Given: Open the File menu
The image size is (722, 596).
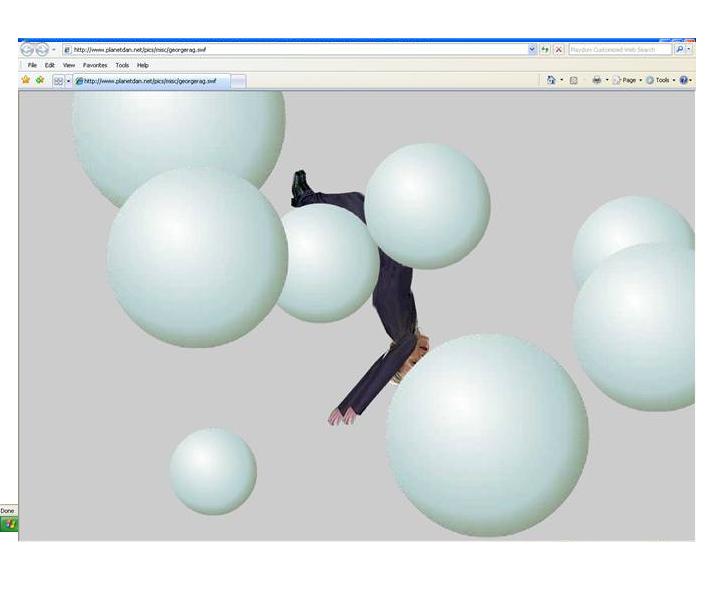Looking at the screenshot, I should tap(32, 65).
